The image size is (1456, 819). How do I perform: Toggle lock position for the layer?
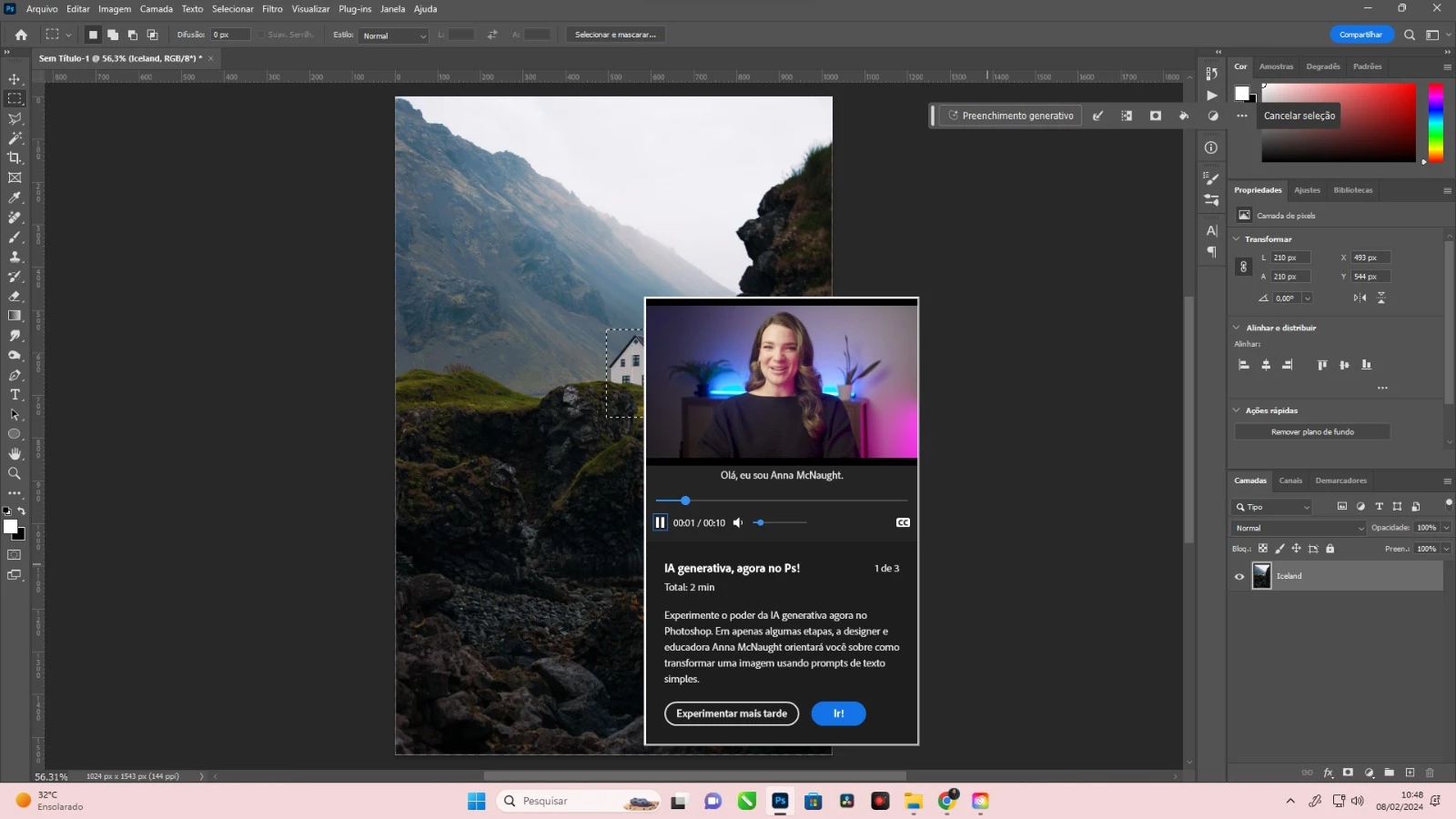click(x=1296, y=549)
